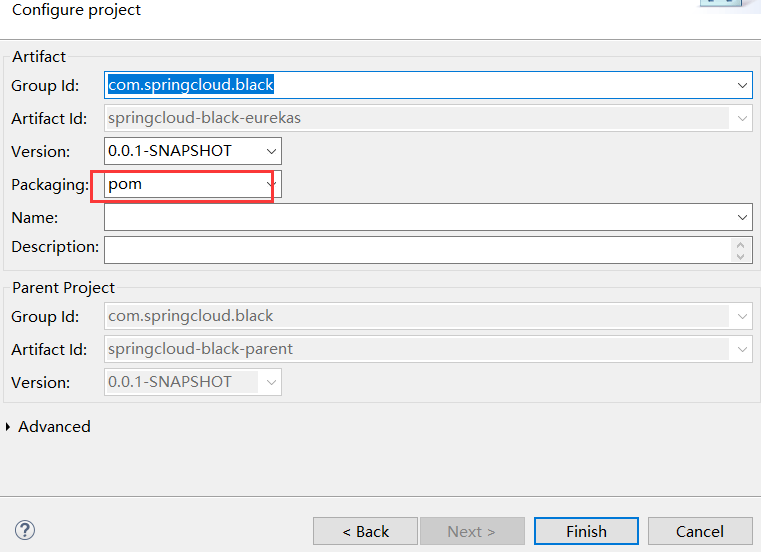Click the Description scroll down arrow
The width and height of the screenshot is (761, 552).
pyautogui.click(x=740, y=256)
